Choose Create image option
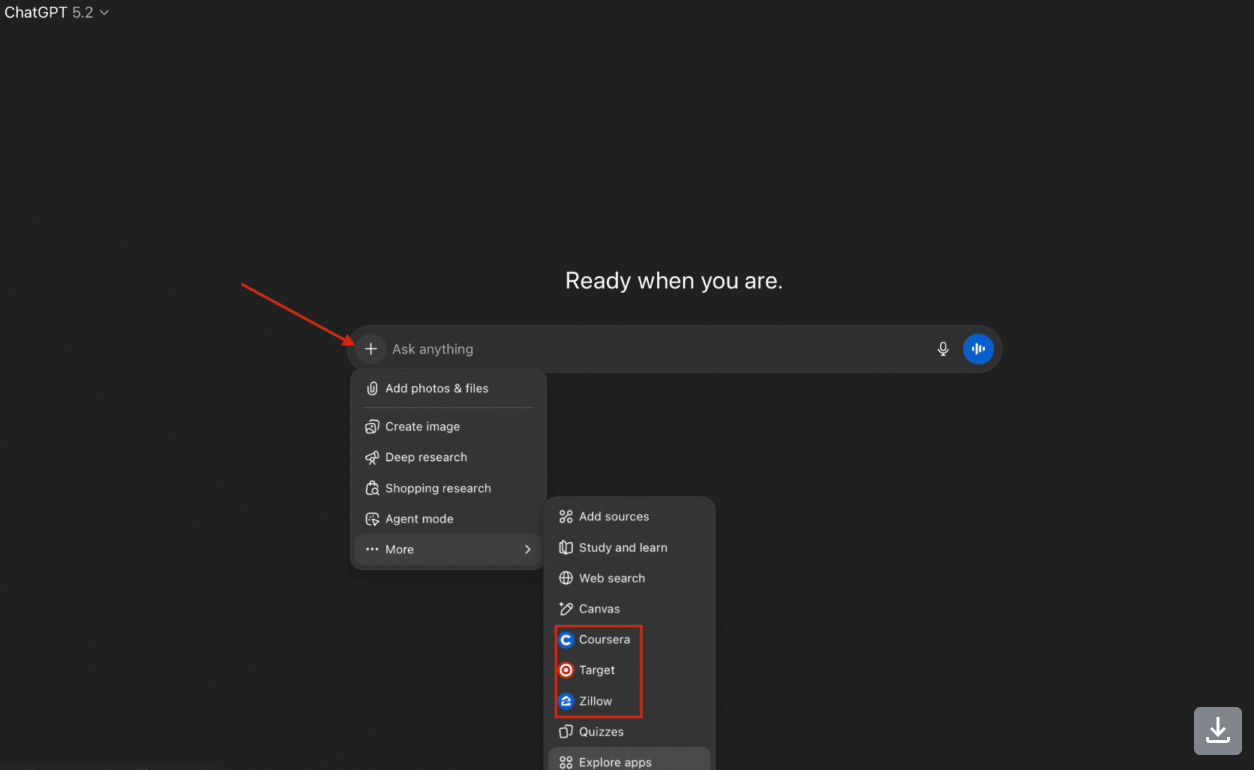This screenshot has width=1254, height=770. [x=422, y=426]
